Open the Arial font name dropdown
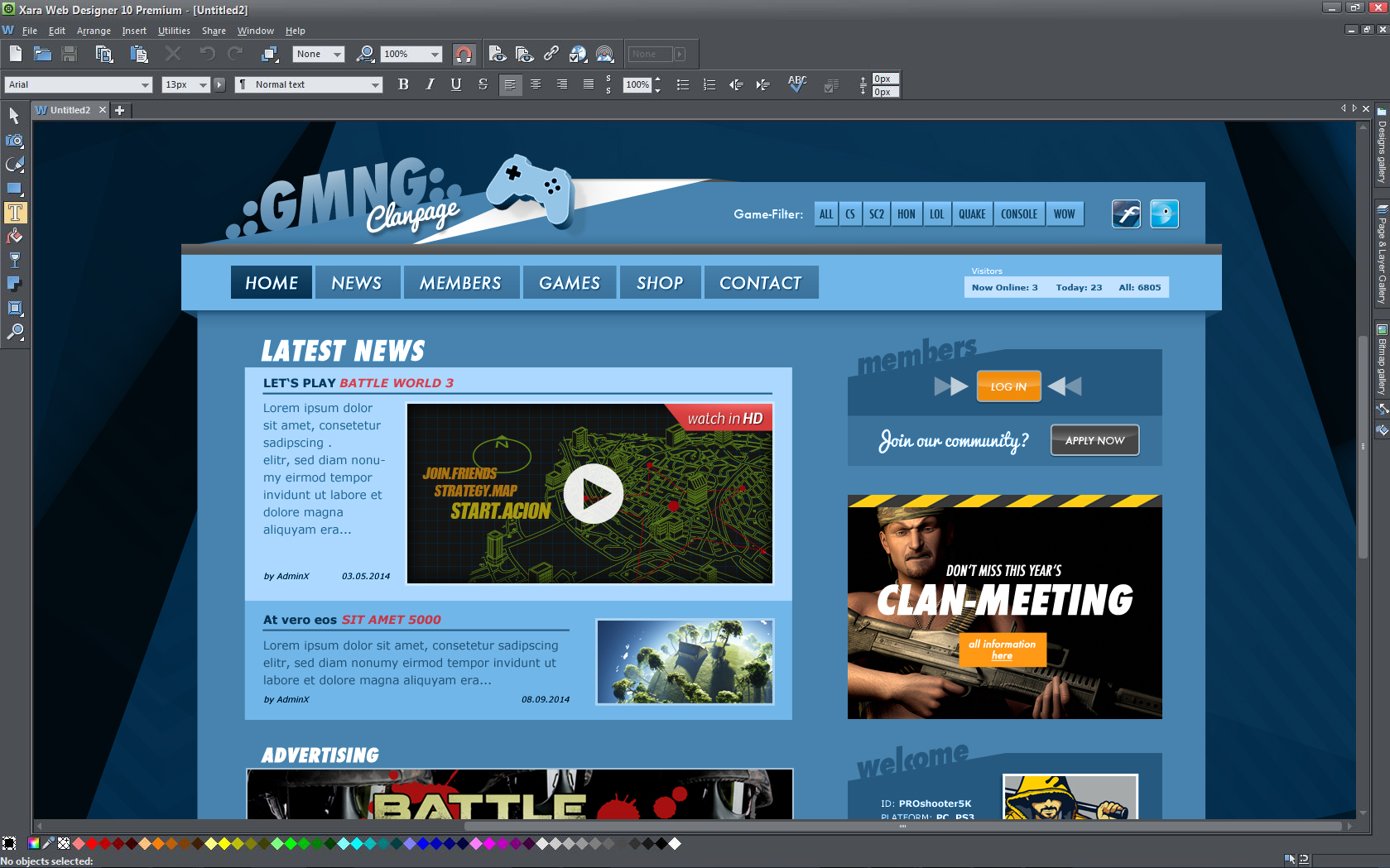Viewport: 1390px width, 868px height. click(x=147, y=84)
